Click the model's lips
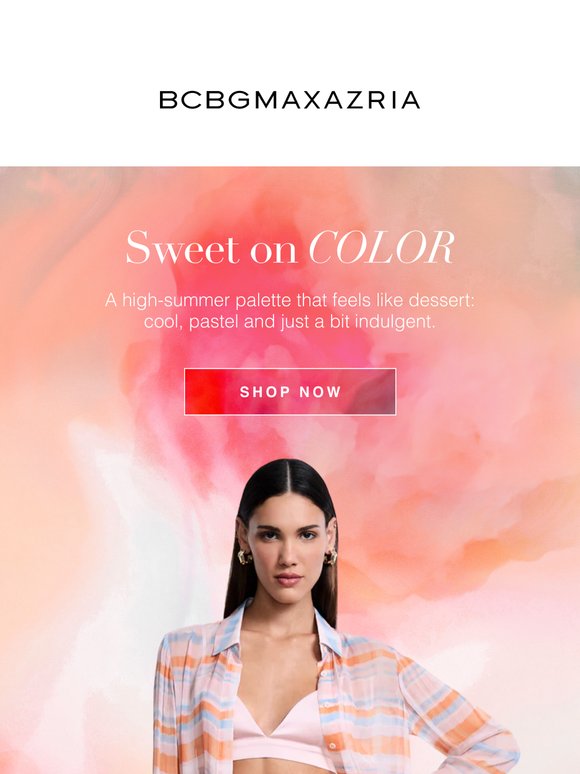580x774 pixels. coord(288,579)
